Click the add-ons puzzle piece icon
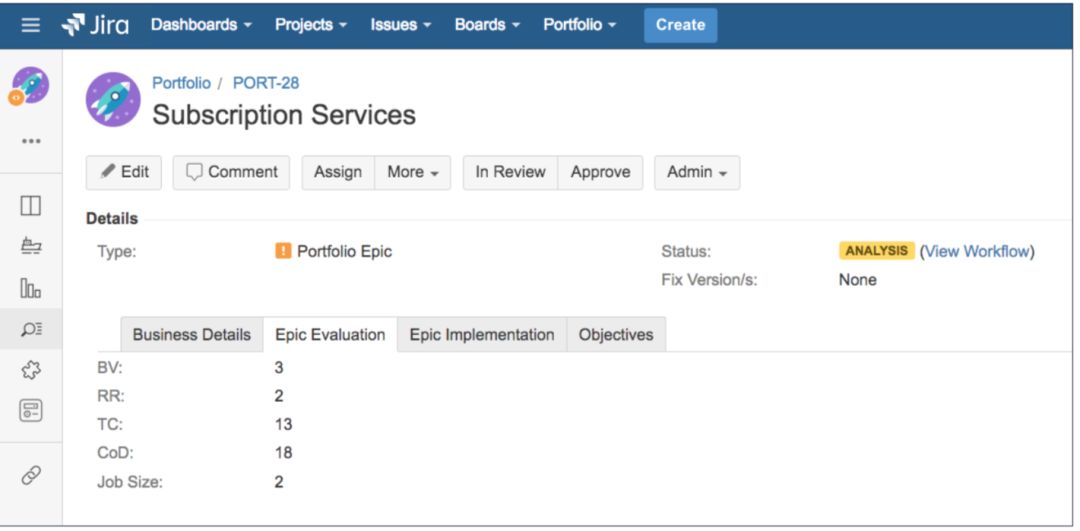Screen dimensions: 1080x531 [x=31, y=370]
